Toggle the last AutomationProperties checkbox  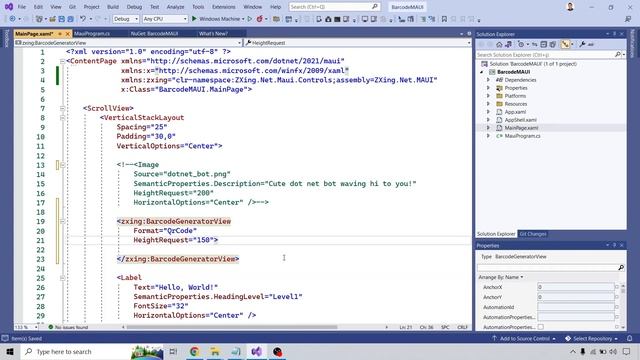[x=540, y=327]
